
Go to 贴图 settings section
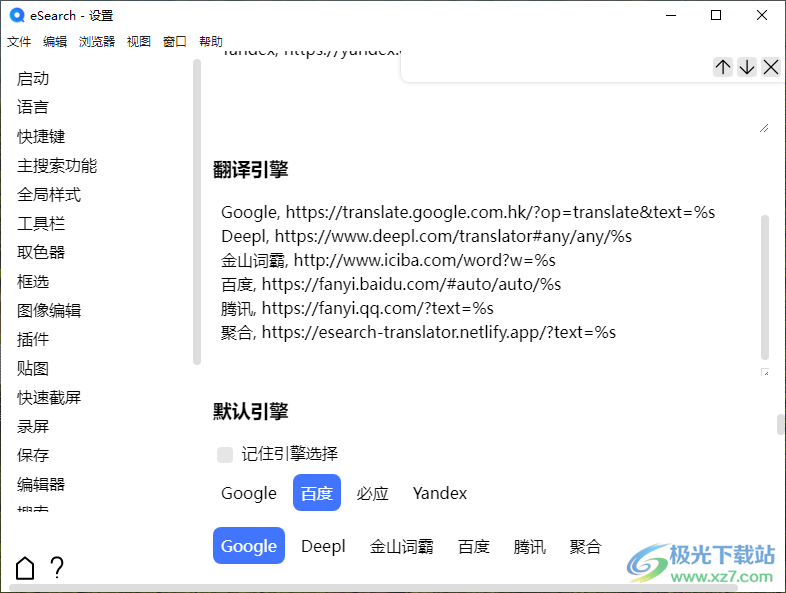click(x=33, y=368)
